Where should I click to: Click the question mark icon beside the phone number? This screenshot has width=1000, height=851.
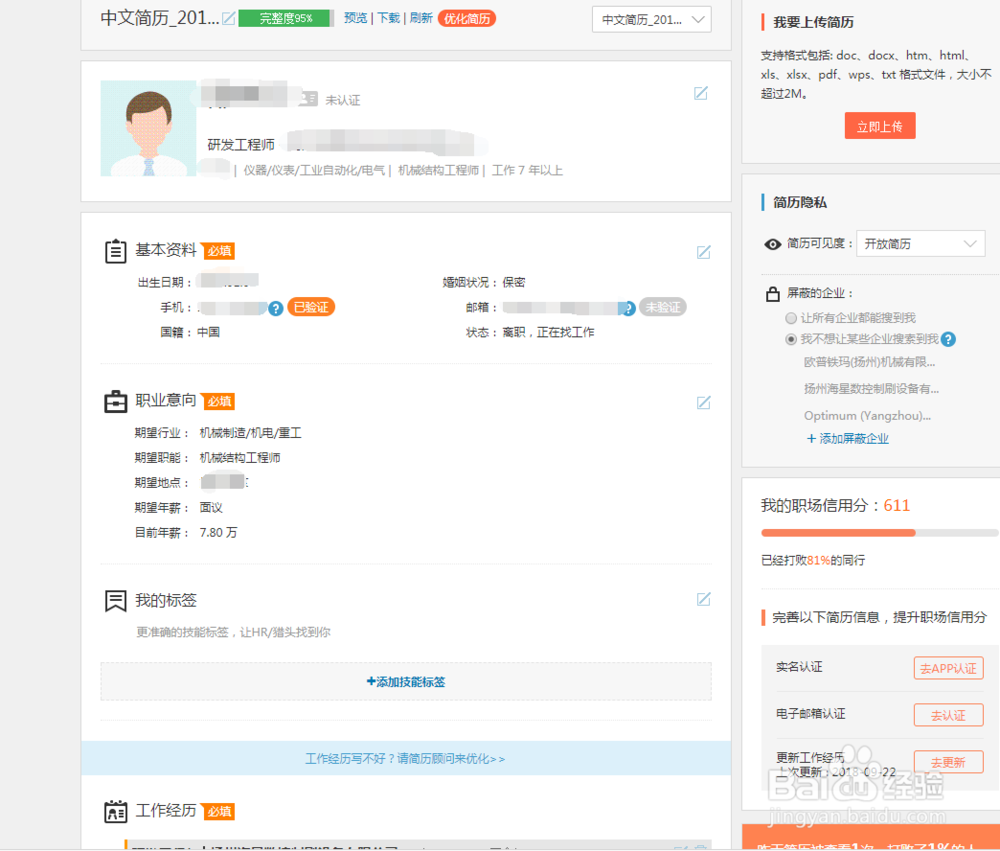275,307
